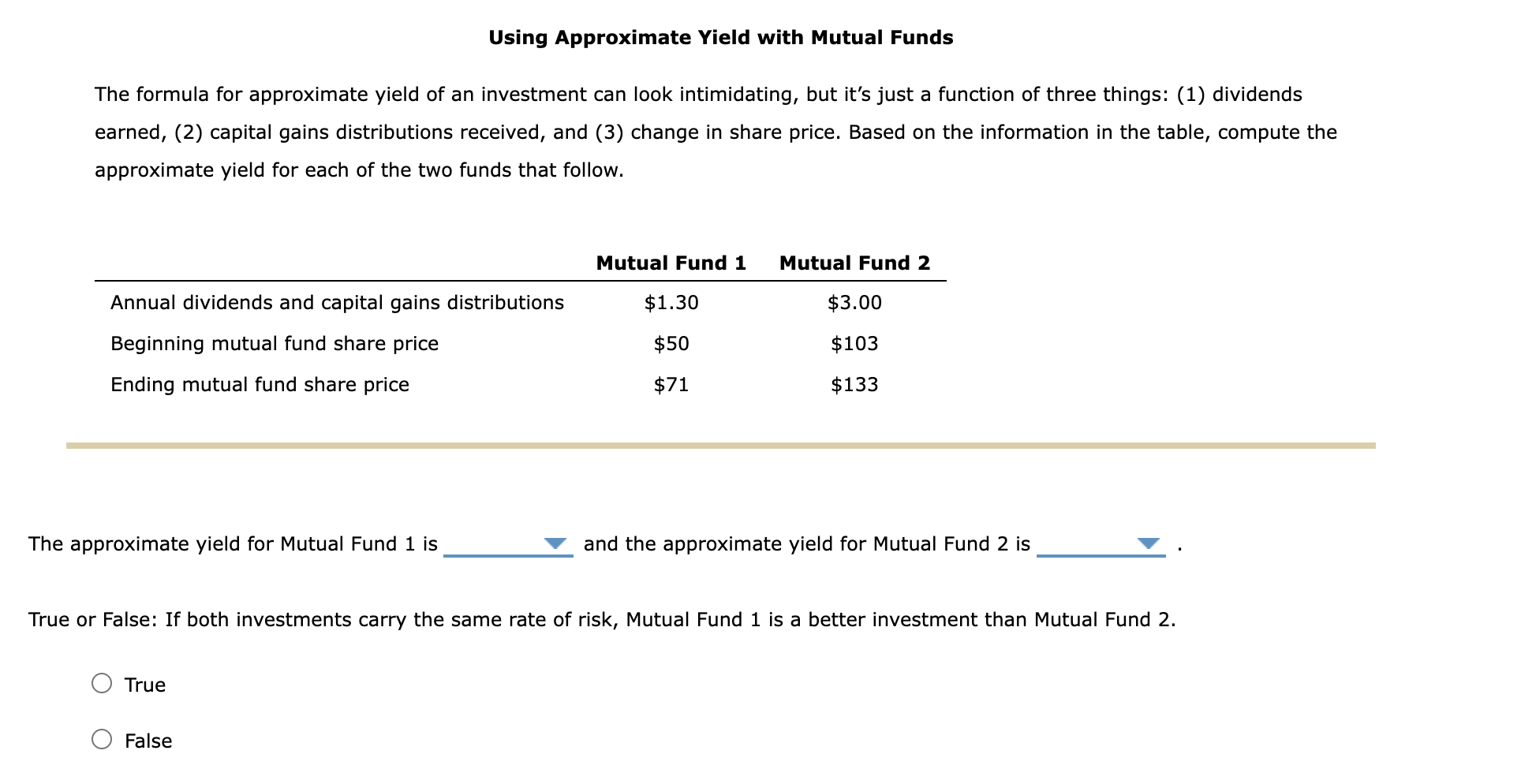The height and width of the screenshot is (784, 1521).
Task: Click the Mutual Fund 1 column header
Action: point(671,263)
